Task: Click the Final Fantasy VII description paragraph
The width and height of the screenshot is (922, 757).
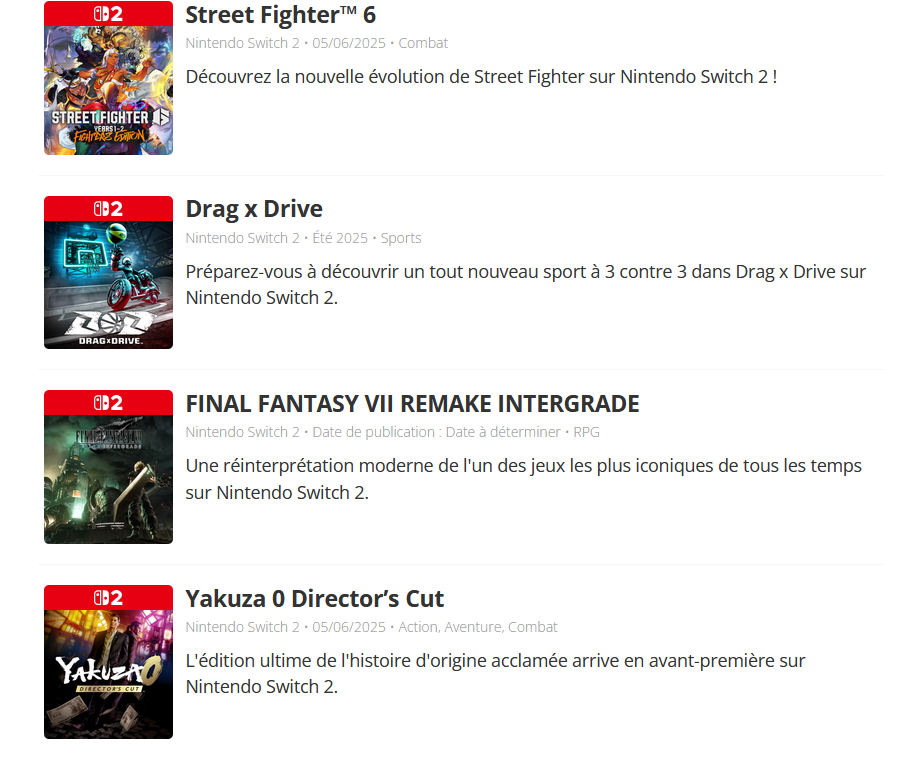Action: 523,479
